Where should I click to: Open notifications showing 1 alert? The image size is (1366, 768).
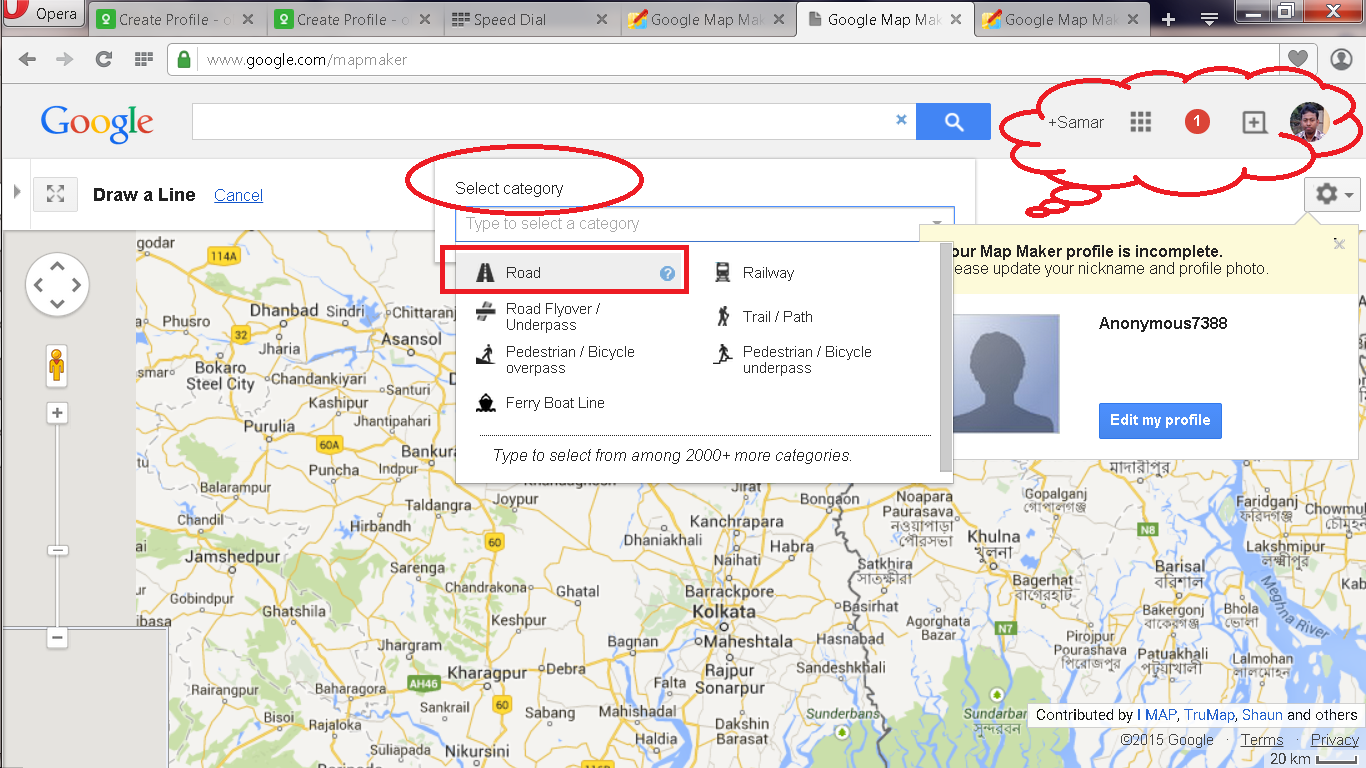[x=1197, y=121]
